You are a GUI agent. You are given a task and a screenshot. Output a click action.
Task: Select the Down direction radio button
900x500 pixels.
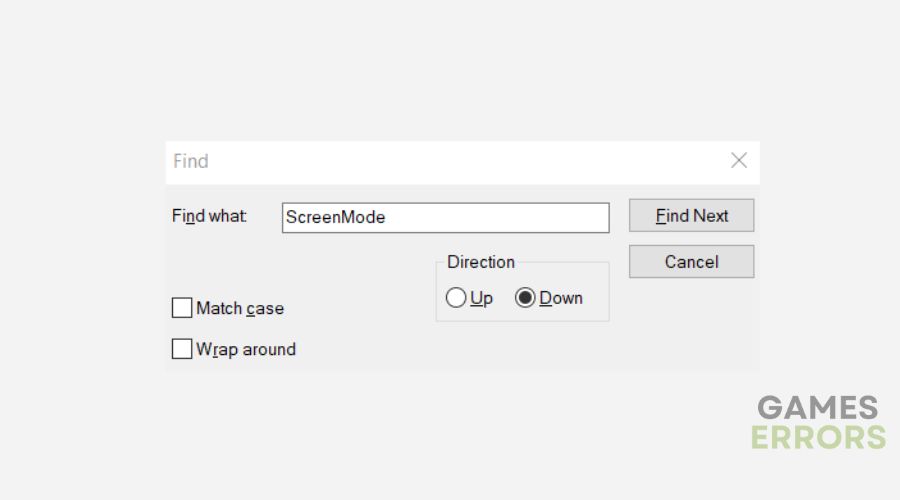(525, 298)
